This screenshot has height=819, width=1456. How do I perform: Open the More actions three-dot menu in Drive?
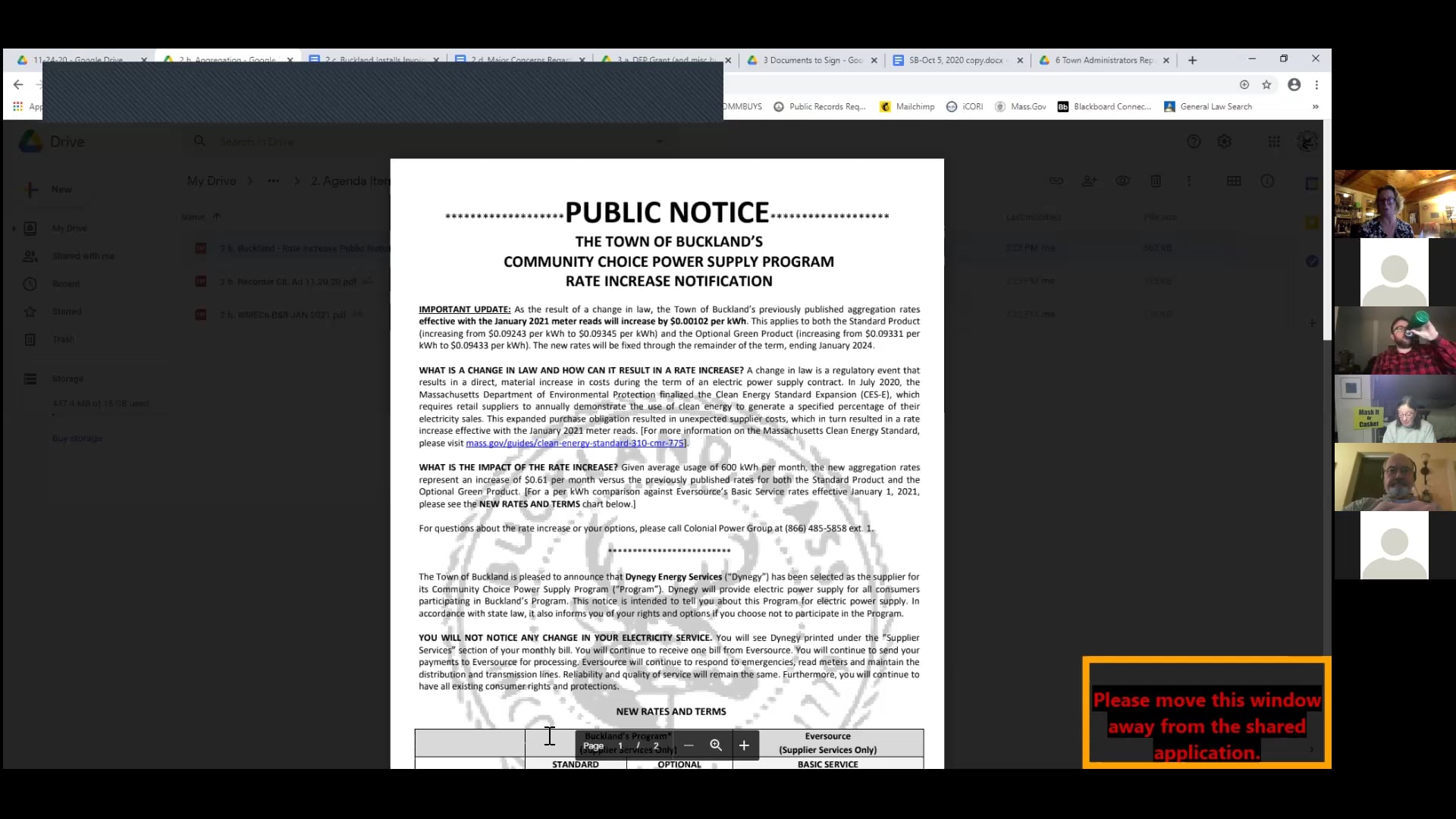(x=1189, y=181)
